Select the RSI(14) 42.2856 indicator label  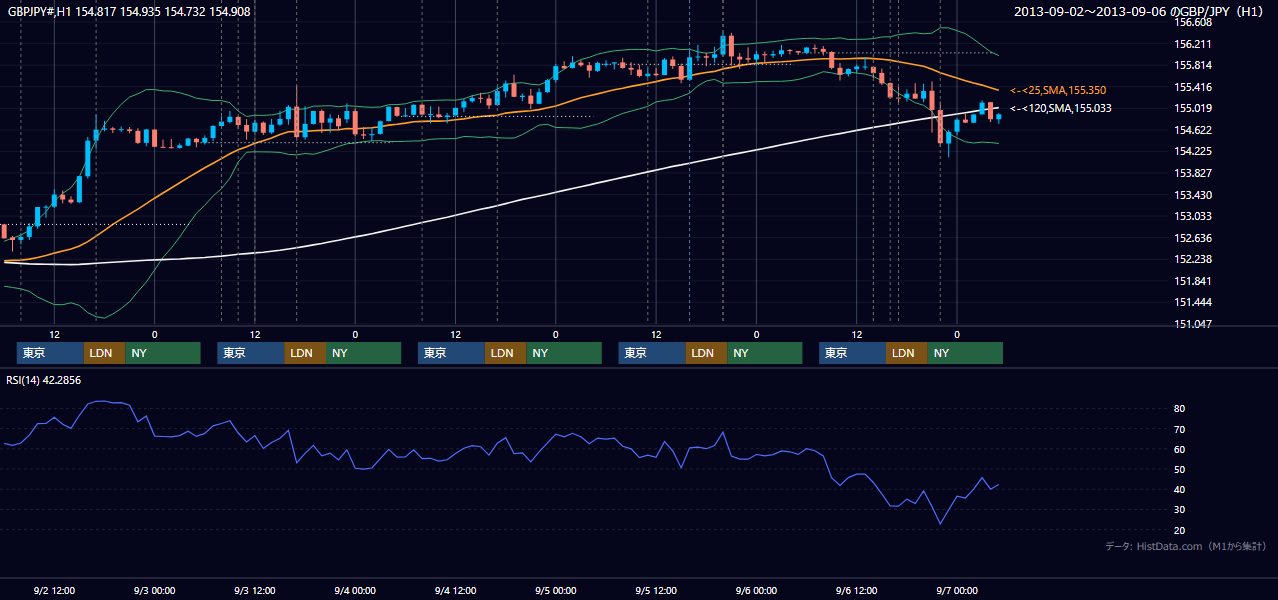pyautogui.click(x=44, y=380)
